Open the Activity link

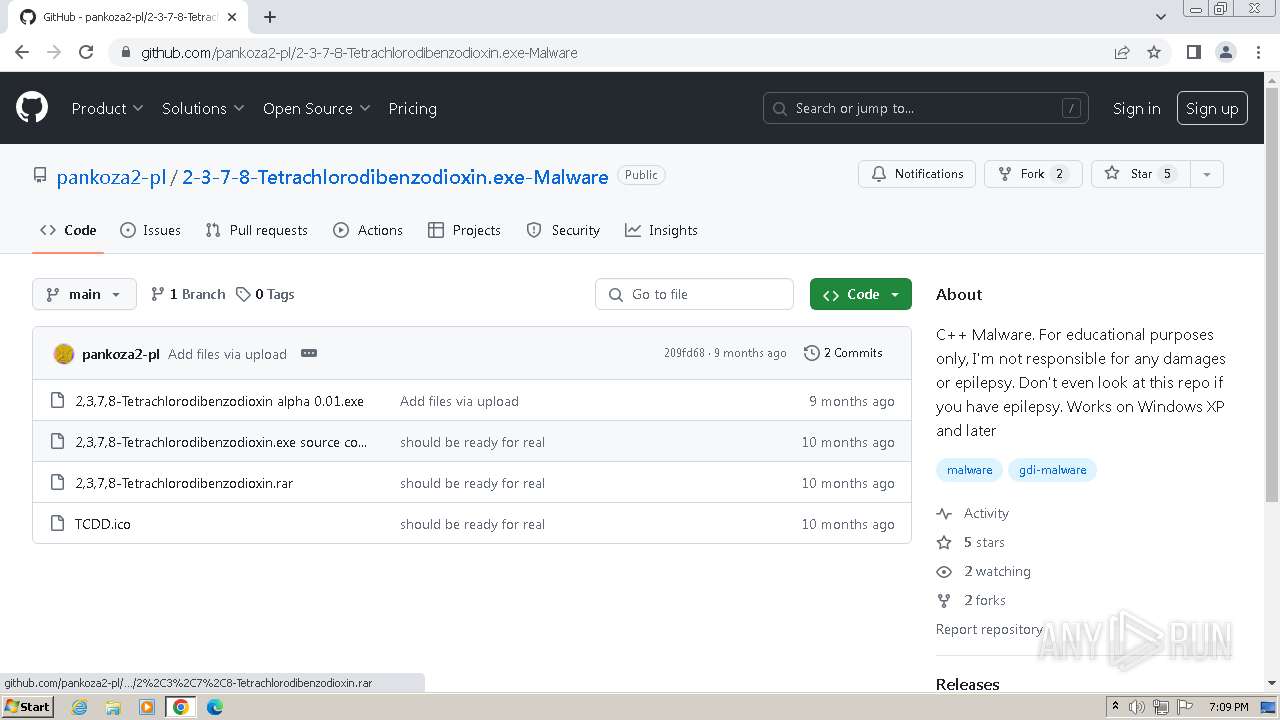point(973,513)
